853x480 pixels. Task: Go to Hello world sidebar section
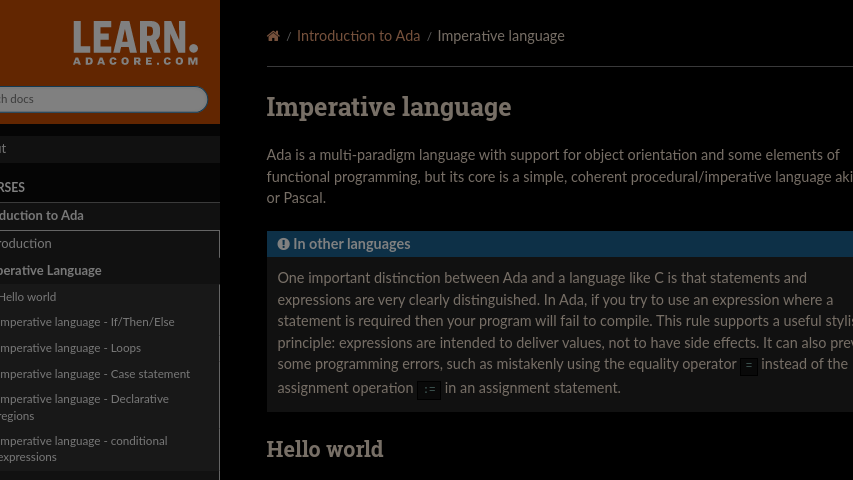click(x=28, y=297)
